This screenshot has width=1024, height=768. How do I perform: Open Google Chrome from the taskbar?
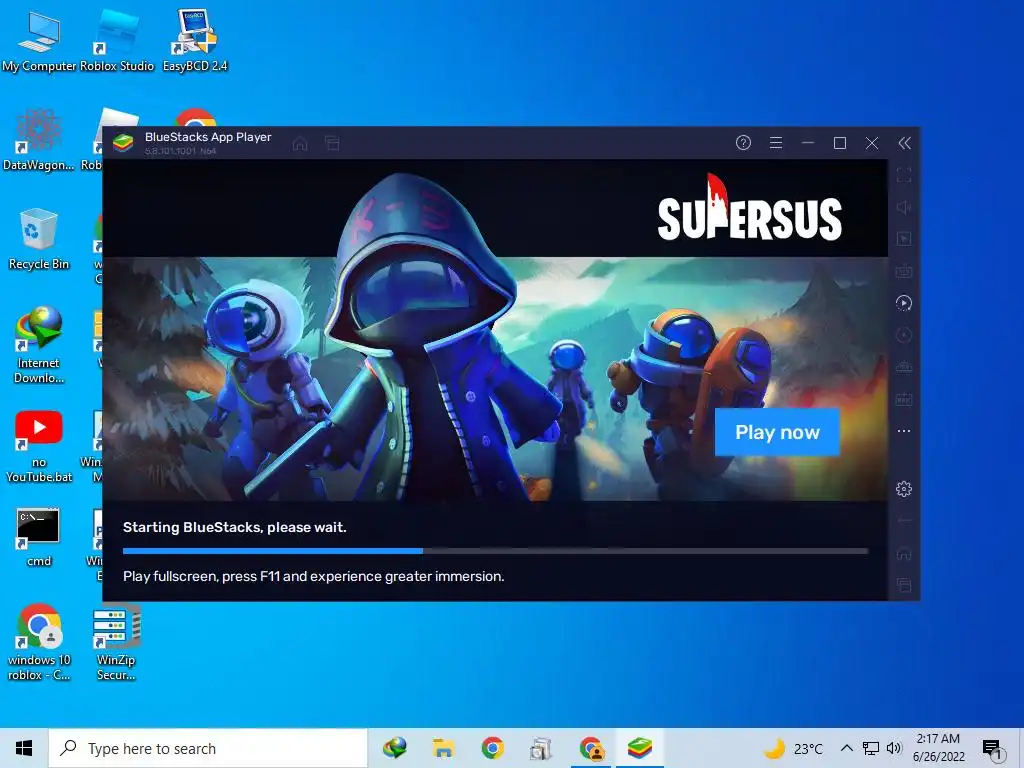pyautogui.click(x=492, y=748)
